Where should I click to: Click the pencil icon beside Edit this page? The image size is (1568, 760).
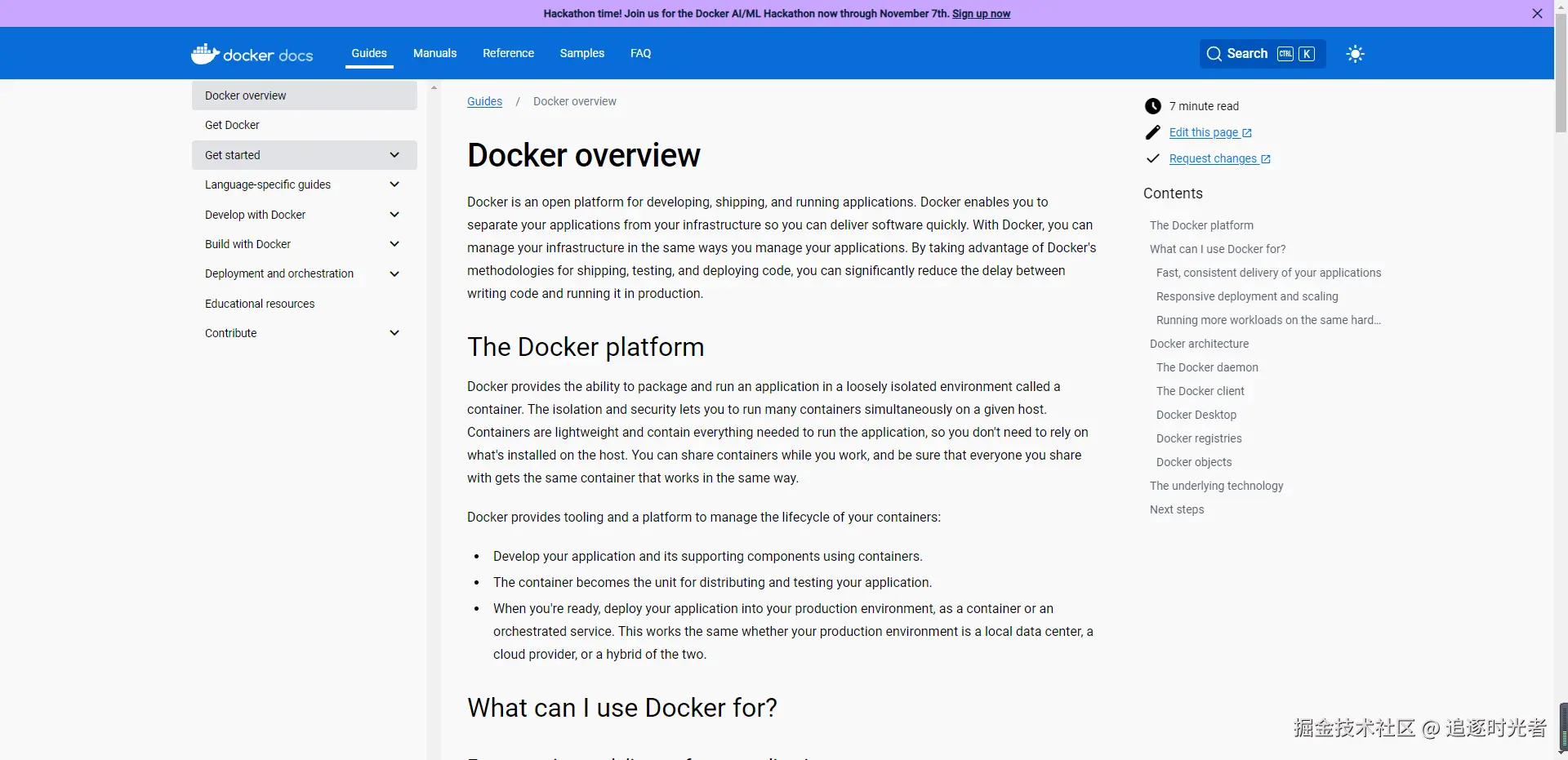tap(1152, 132)
